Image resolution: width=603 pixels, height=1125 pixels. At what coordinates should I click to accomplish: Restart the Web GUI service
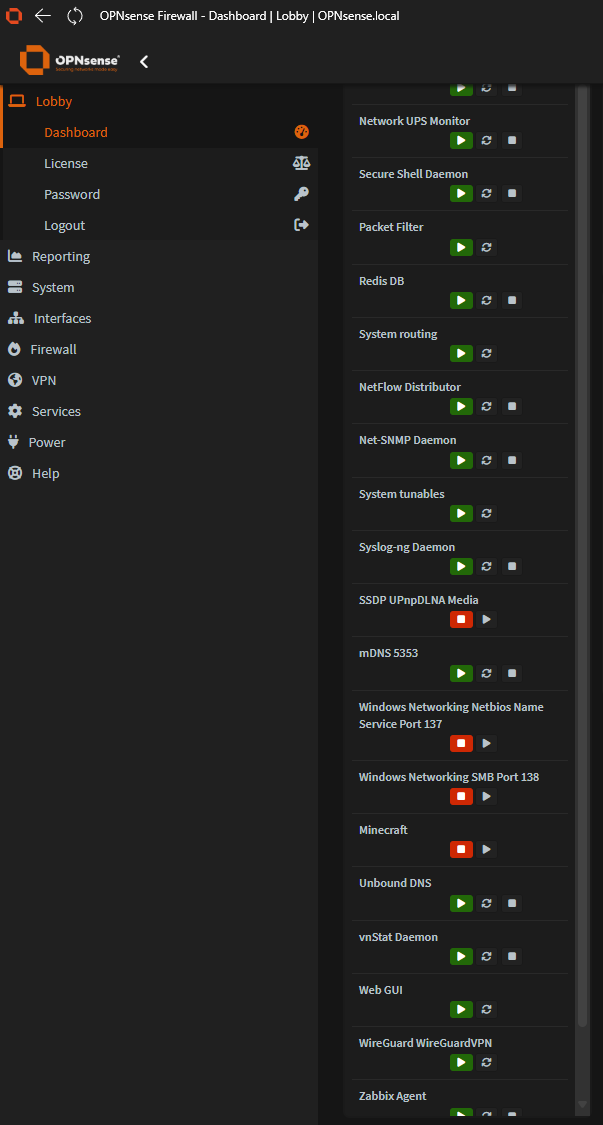(x=486, y=1009)
